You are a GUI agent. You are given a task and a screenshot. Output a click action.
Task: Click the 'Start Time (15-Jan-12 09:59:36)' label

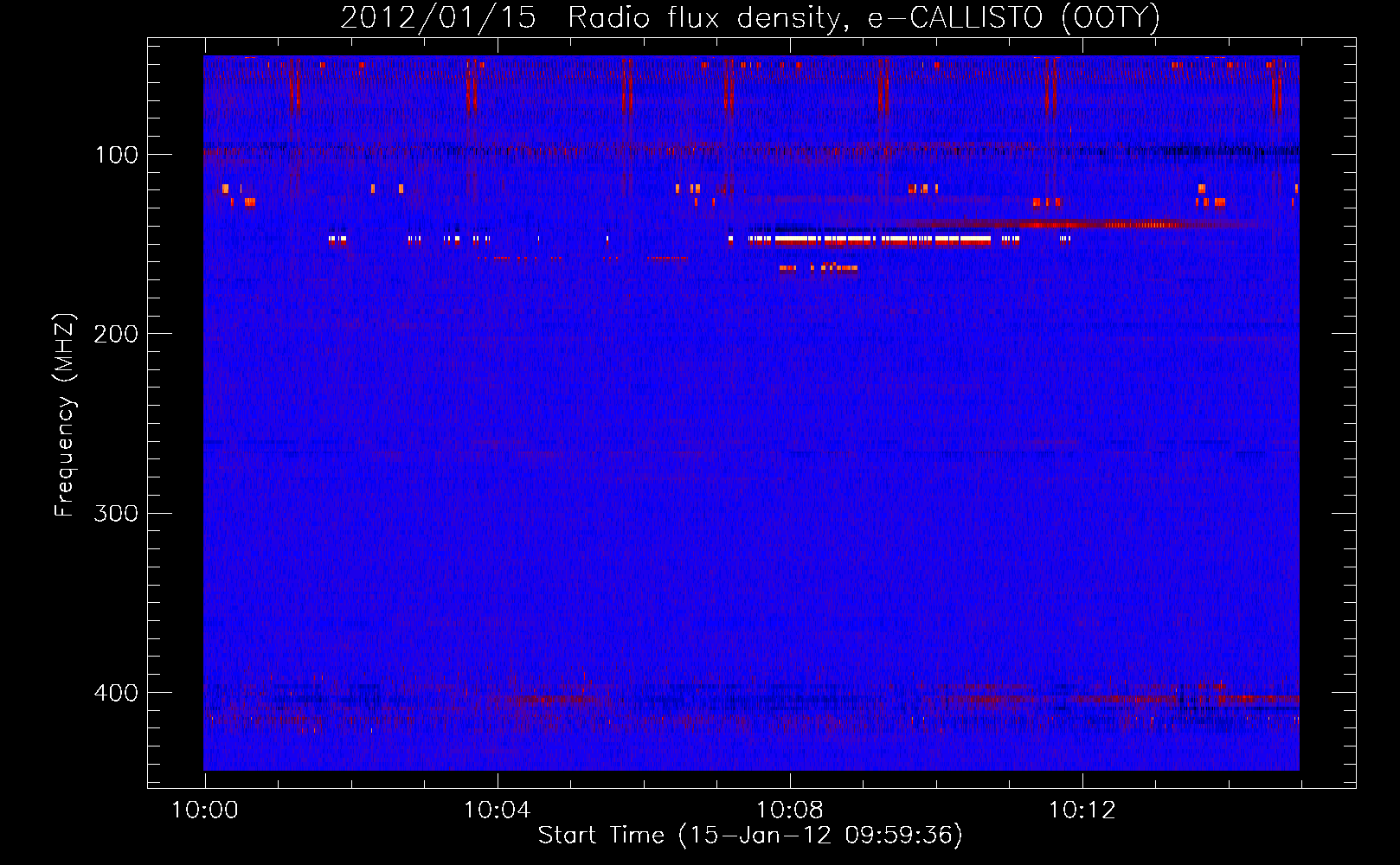750,836
